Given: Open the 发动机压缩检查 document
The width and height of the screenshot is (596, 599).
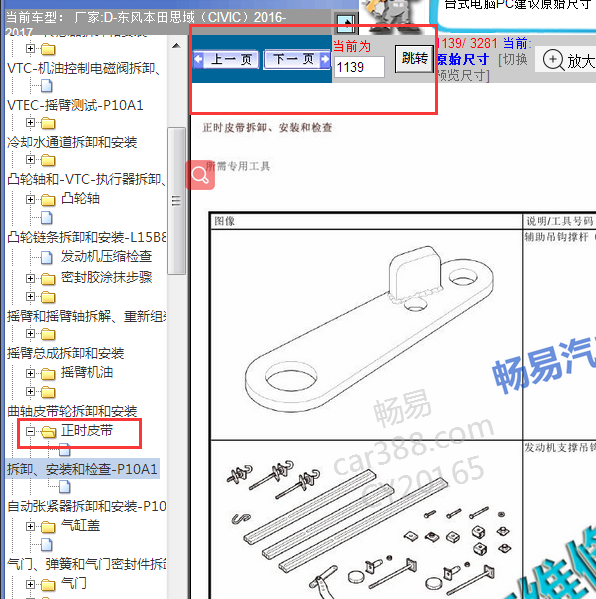Looking at the screenshot, I should pos(107,256).
